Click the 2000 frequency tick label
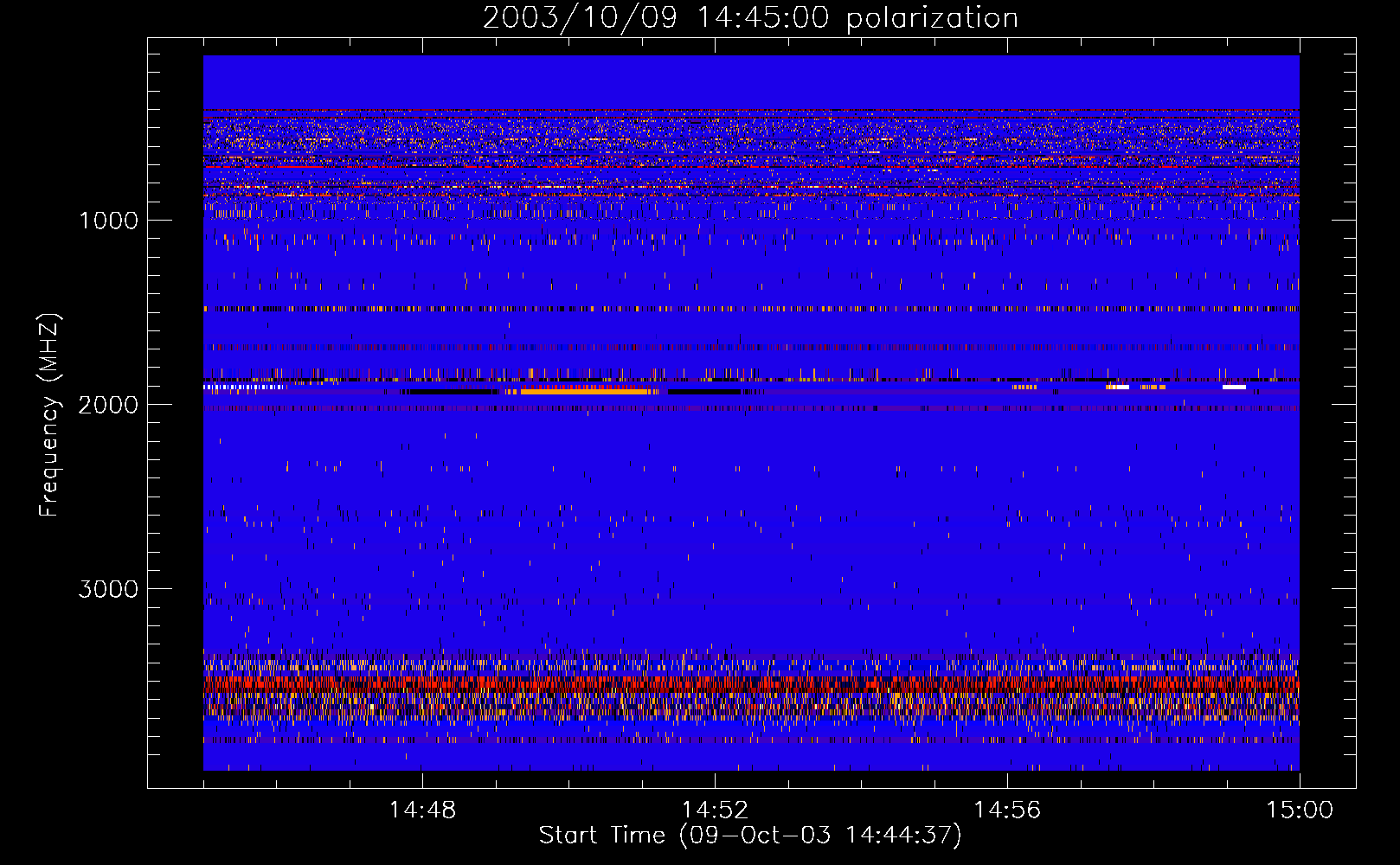 109,405
